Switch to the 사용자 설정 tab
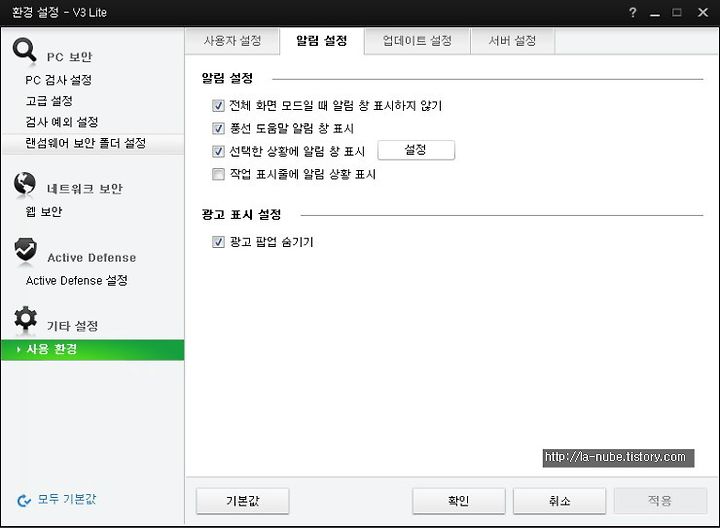 [x=232, y=41]
